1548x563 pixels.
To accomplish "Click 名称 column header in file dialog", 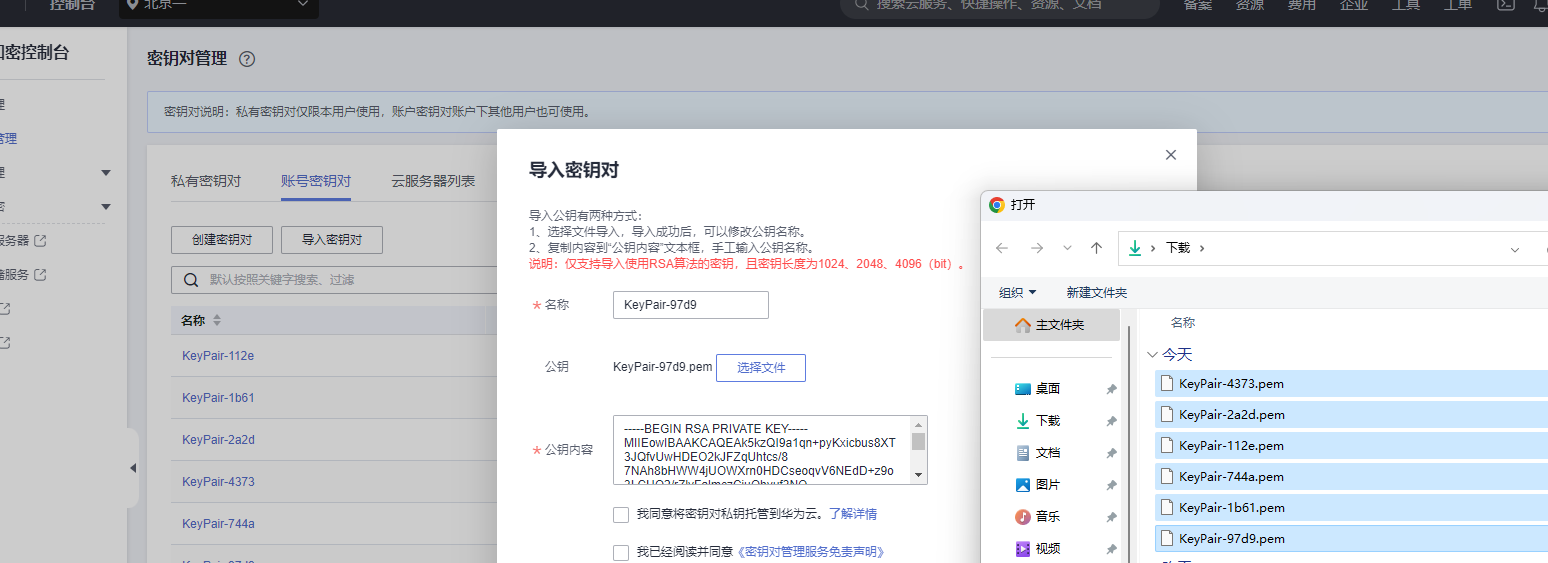I will 1183,323.
